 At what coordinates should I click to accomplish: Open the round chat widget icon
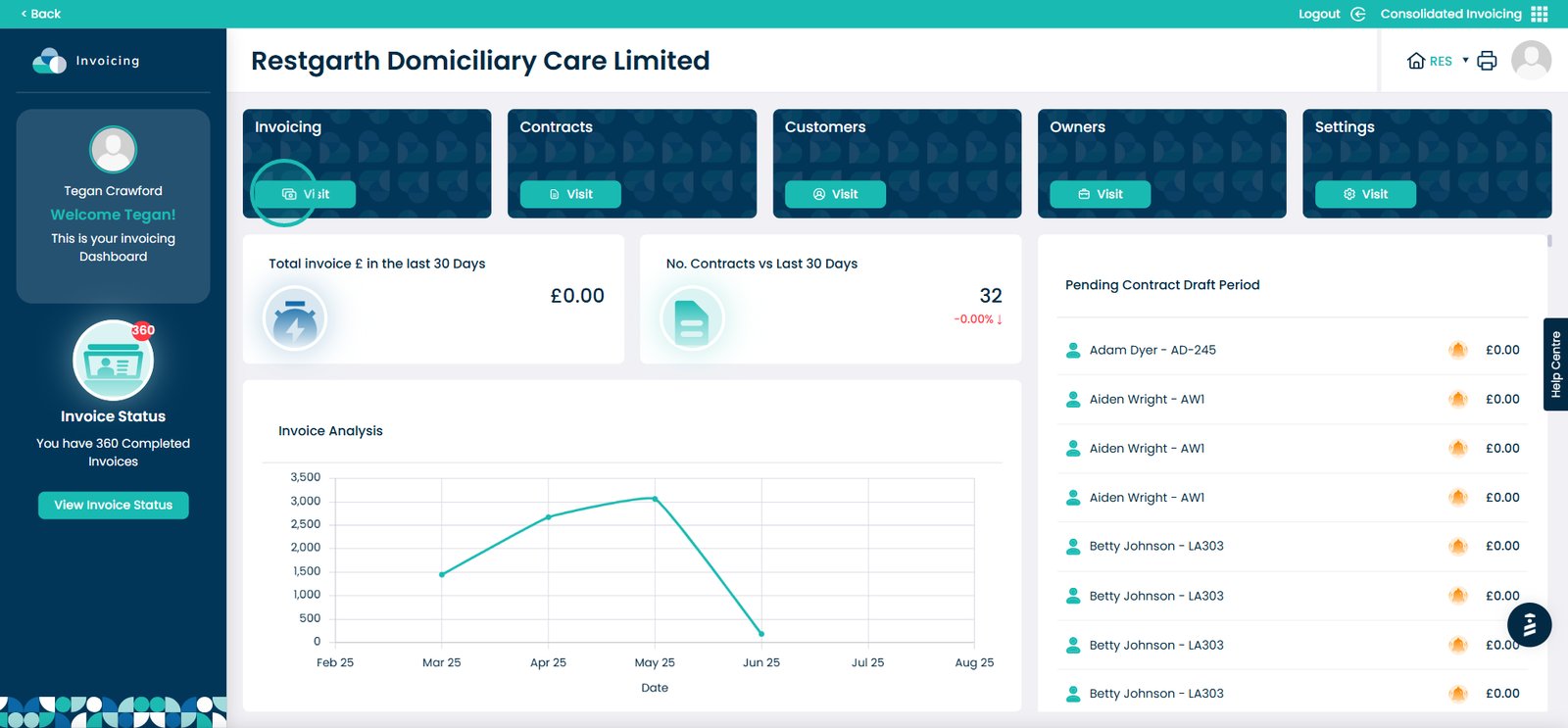(1529, 624)
